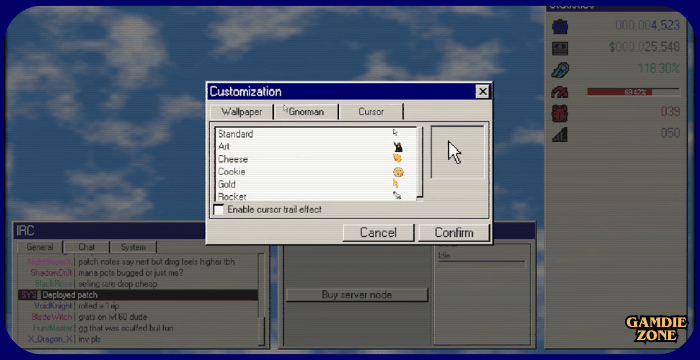
Task: Click the cursor list scrollbar
Action: point(420,163)
